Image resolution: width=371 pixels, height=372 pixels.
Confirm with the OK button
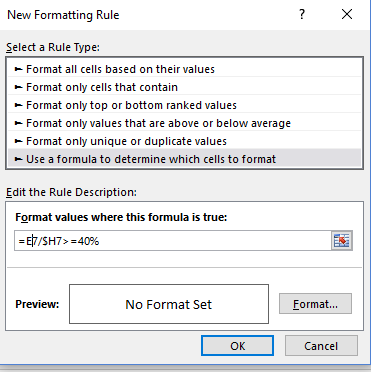coord(237,346)
